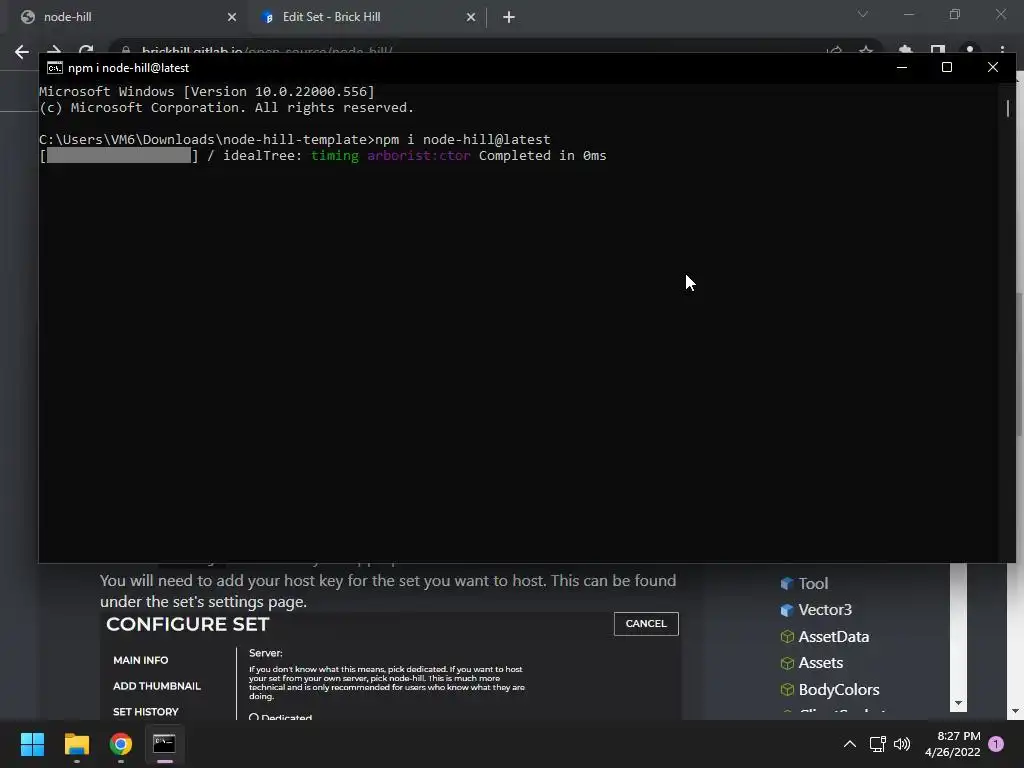
Task: Open Google Chrome from taskbar
Action: click(121, 744)
